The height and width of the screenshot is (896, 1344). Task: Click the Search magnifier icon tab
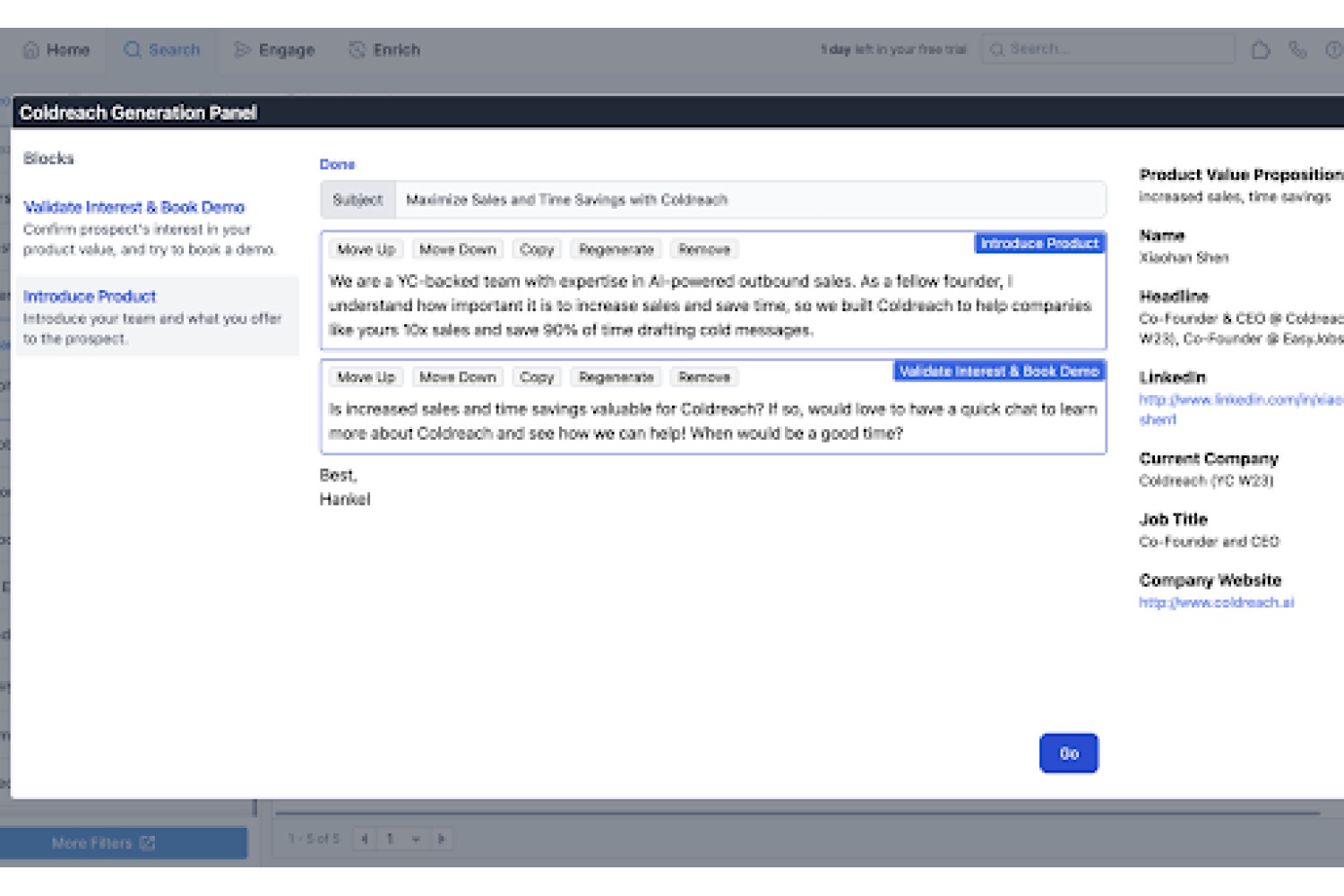tap(133, 50)
